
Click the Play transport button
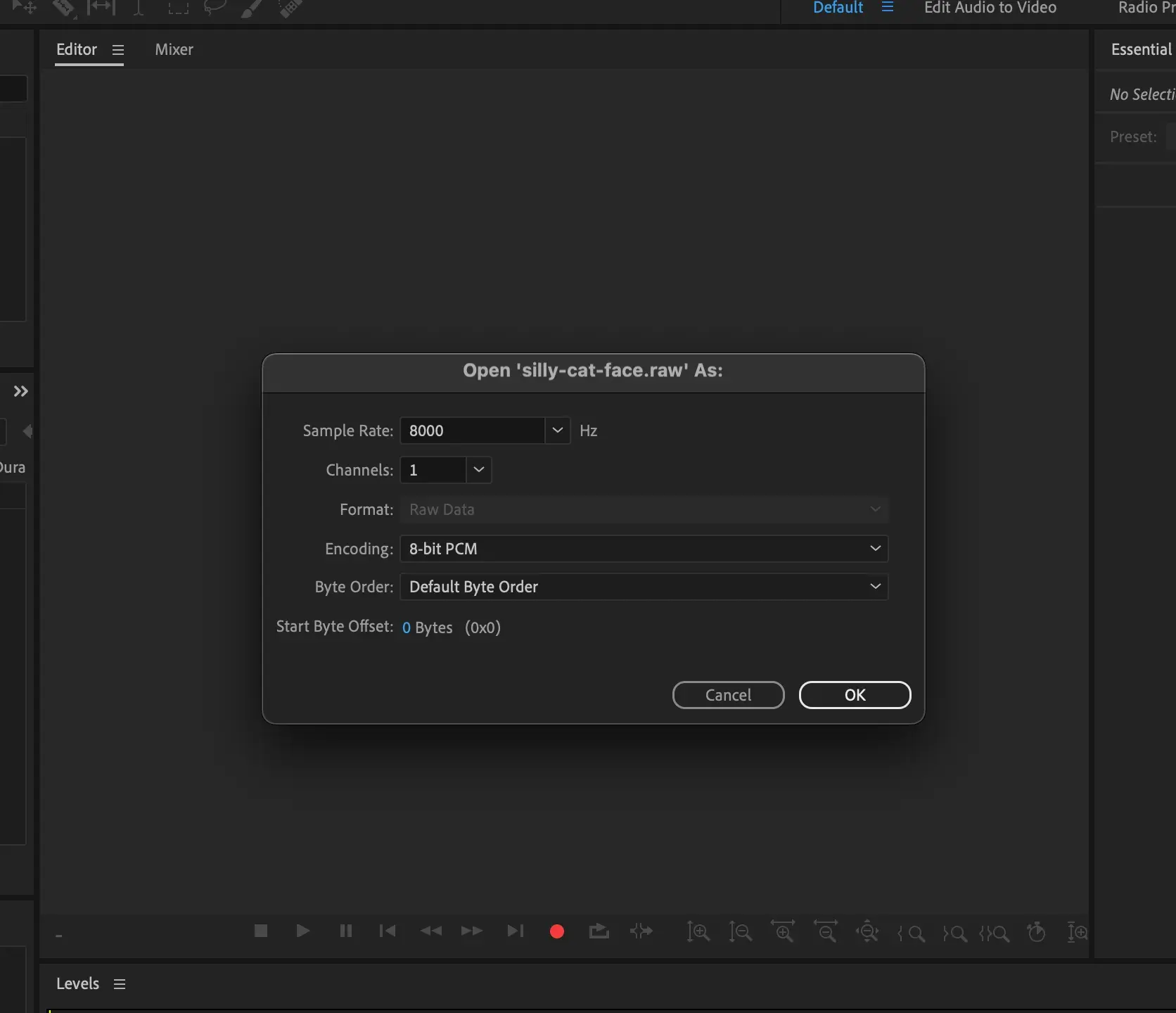tap(302, 931)
